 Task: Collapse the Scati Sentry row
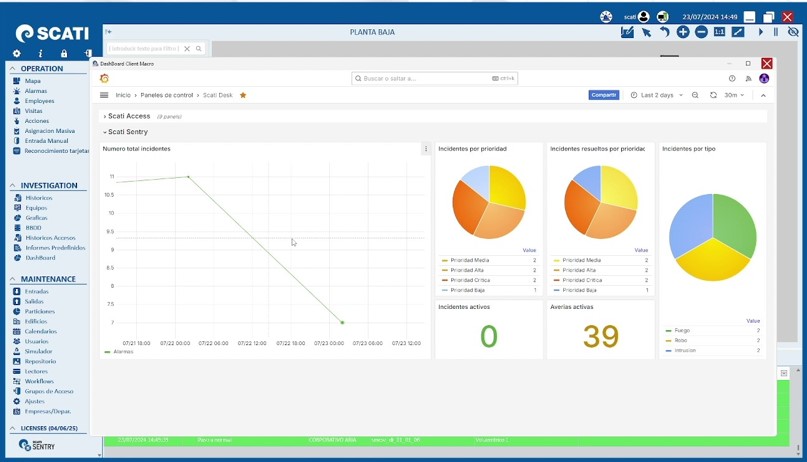point(126,132)
